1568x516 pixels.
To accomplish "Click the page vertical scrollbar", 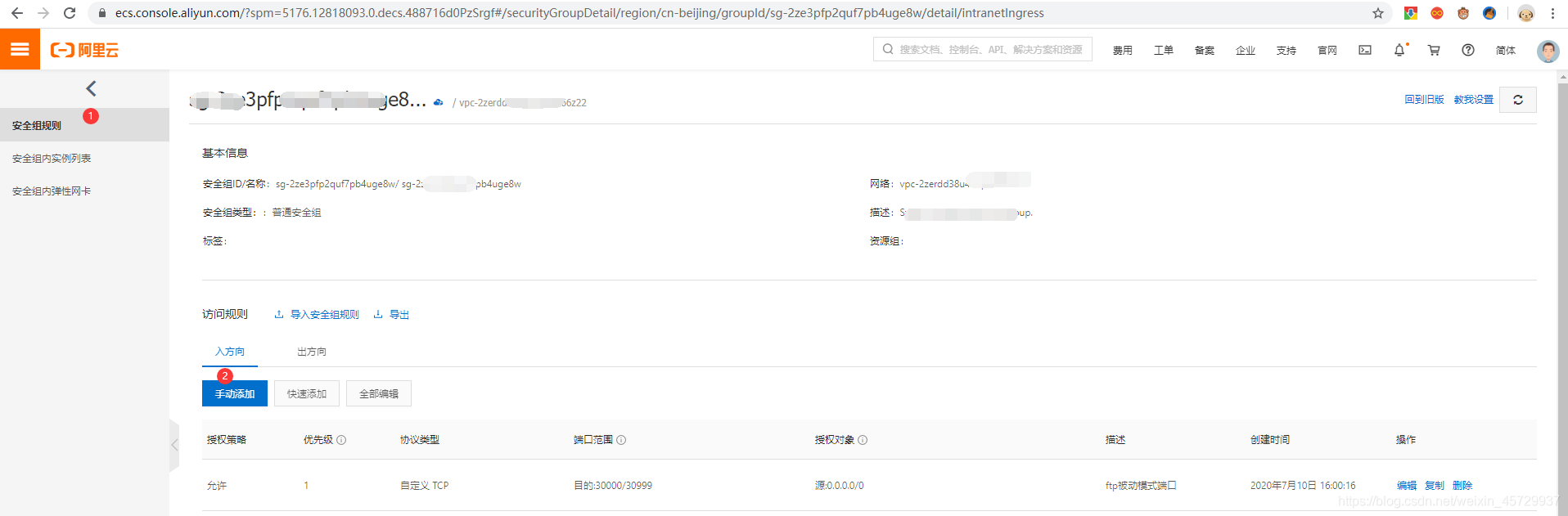I will pyautogui.click(x=1562, y=293).
